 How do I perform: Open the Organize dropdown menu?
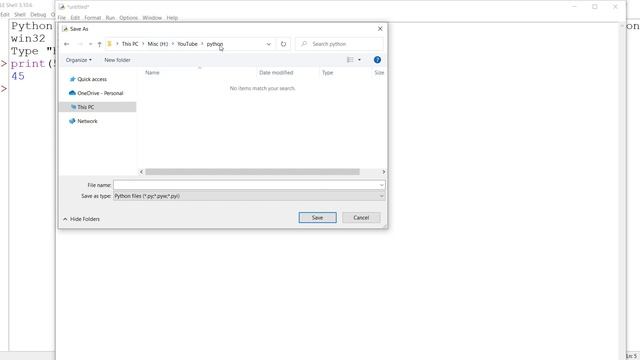[x=78, y=60]
